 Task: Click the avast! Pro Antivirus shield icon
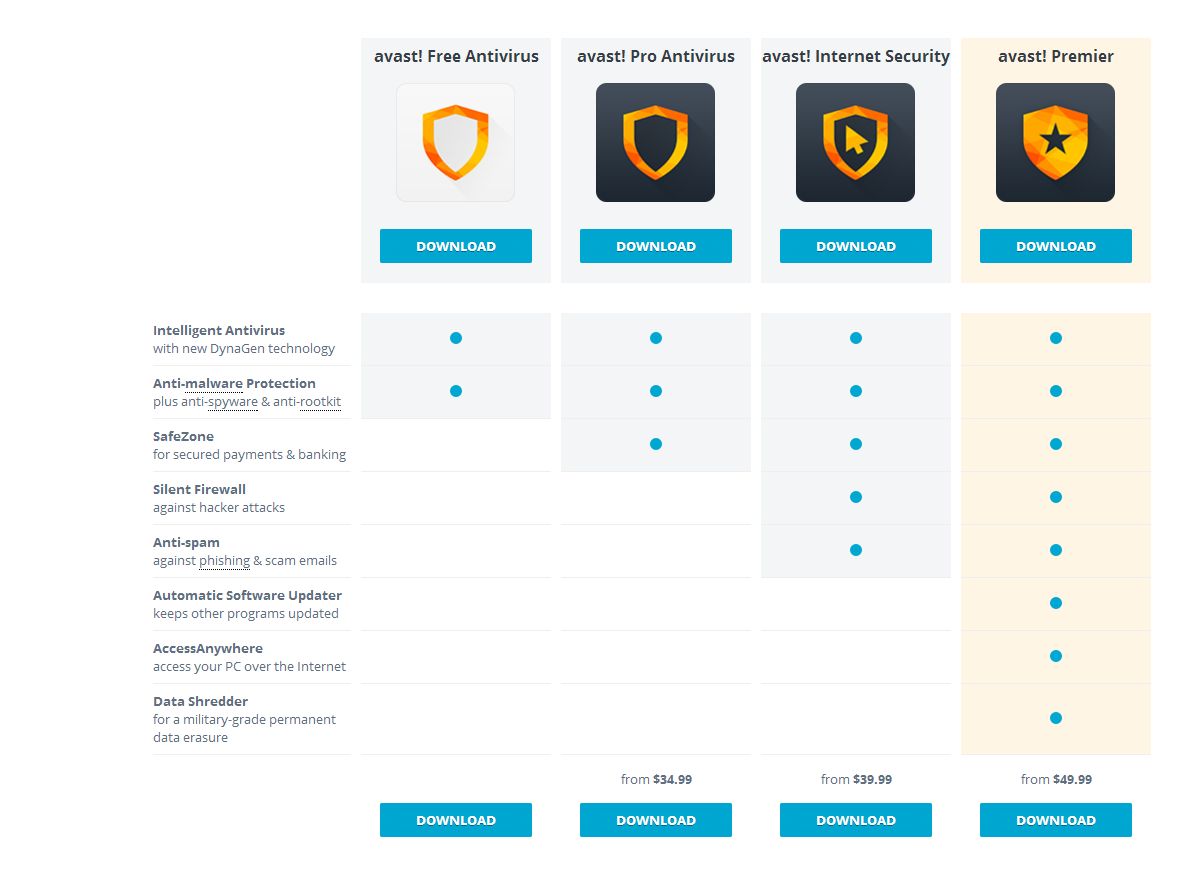[x=655, y=142]
